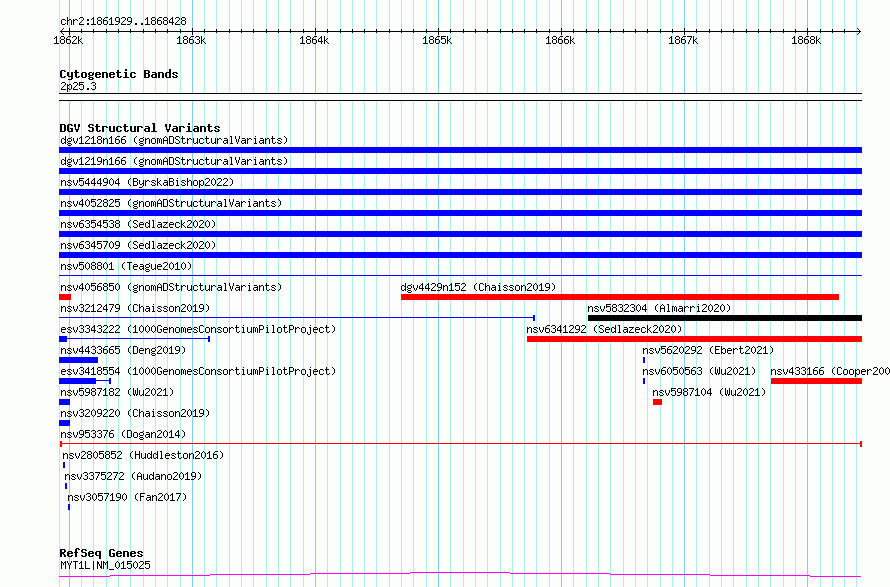Open nsv4433665 (Deng2019) label
Screen dimensions: 890x587
tap(123, 350)
